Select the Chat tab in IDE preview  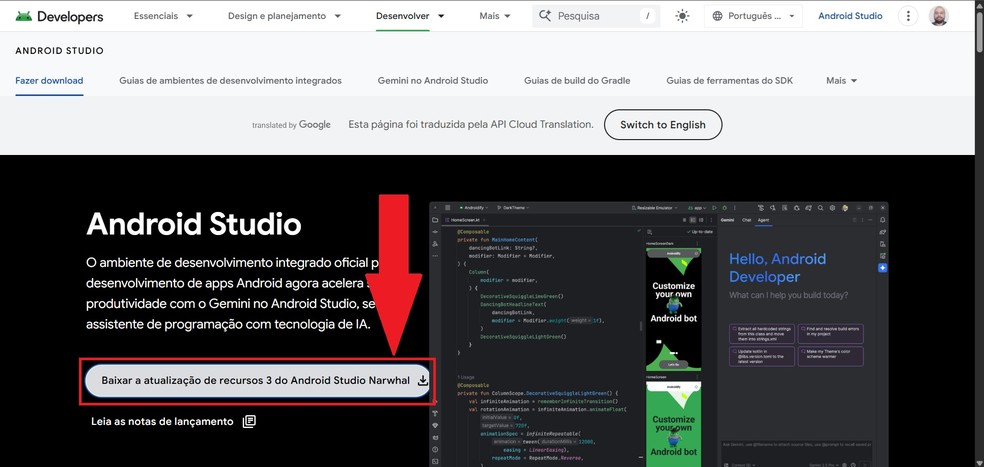coord(746,220)
